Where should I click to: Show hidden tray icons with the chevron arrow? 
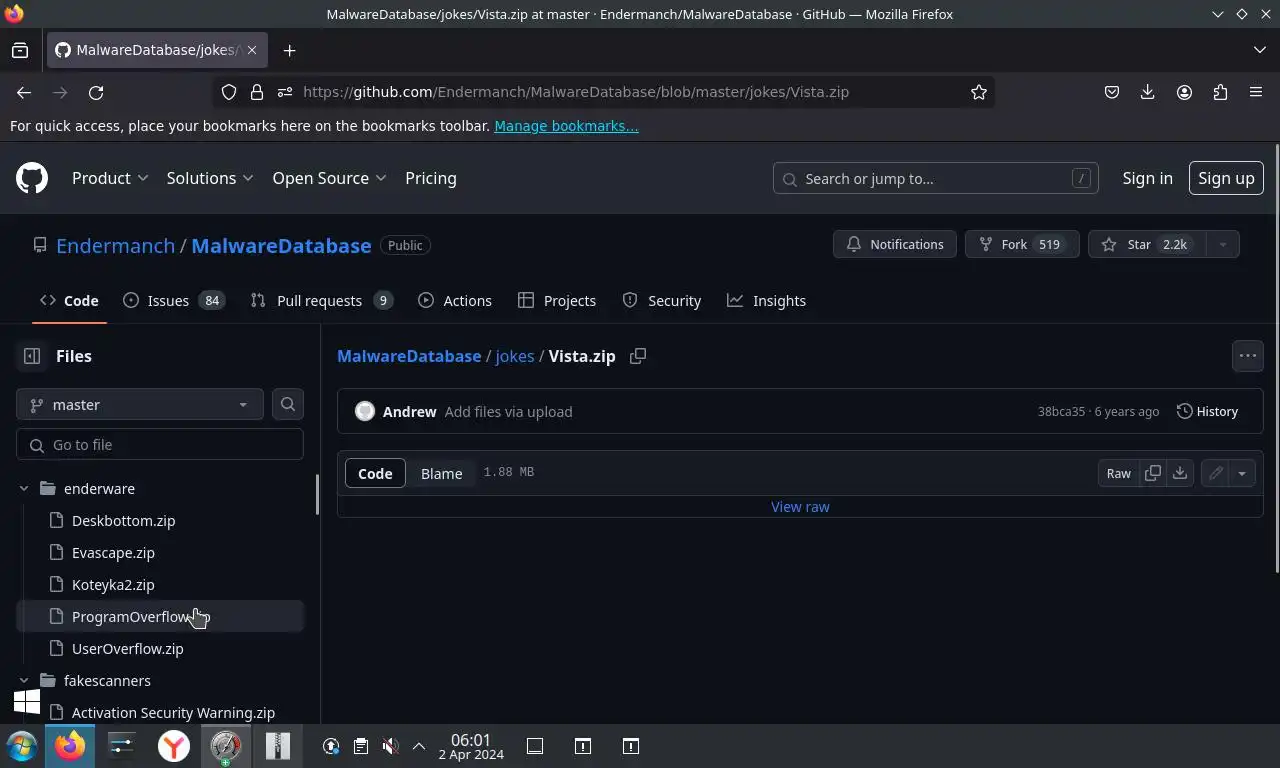[419, 746]
